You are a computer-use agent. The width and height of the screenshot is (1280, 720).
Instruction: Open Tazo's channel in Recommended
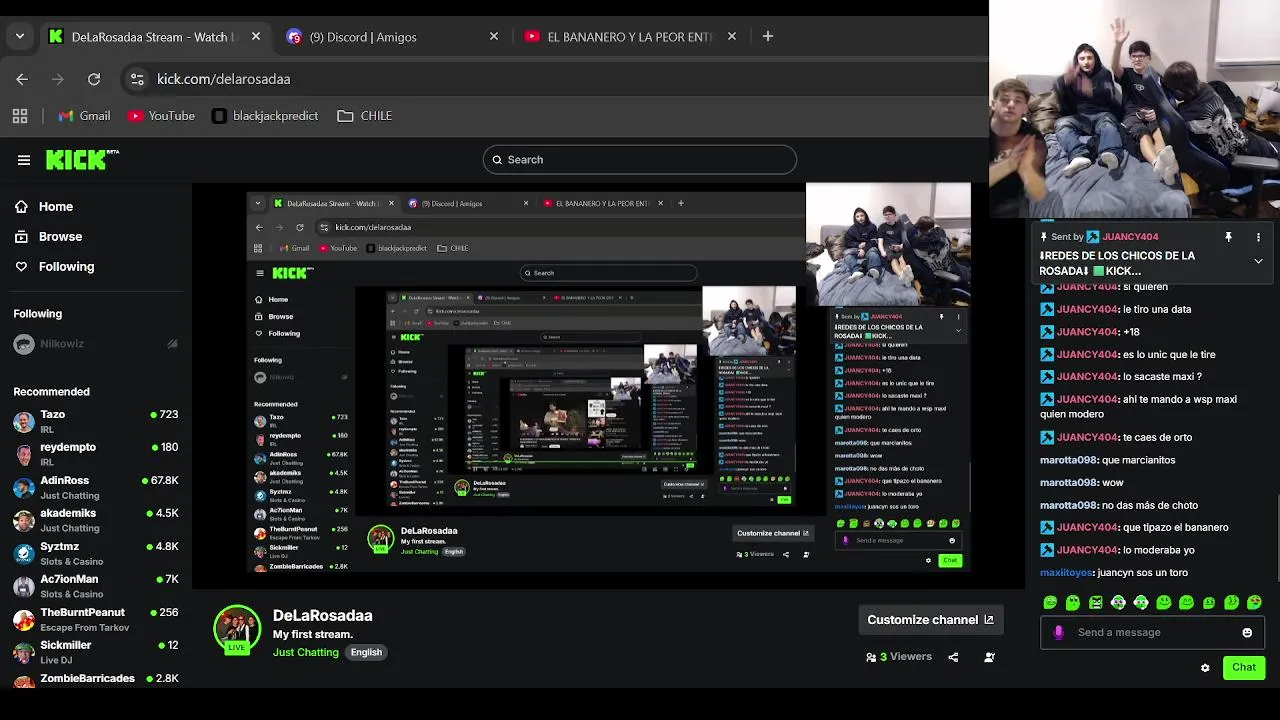pos(96,421)
